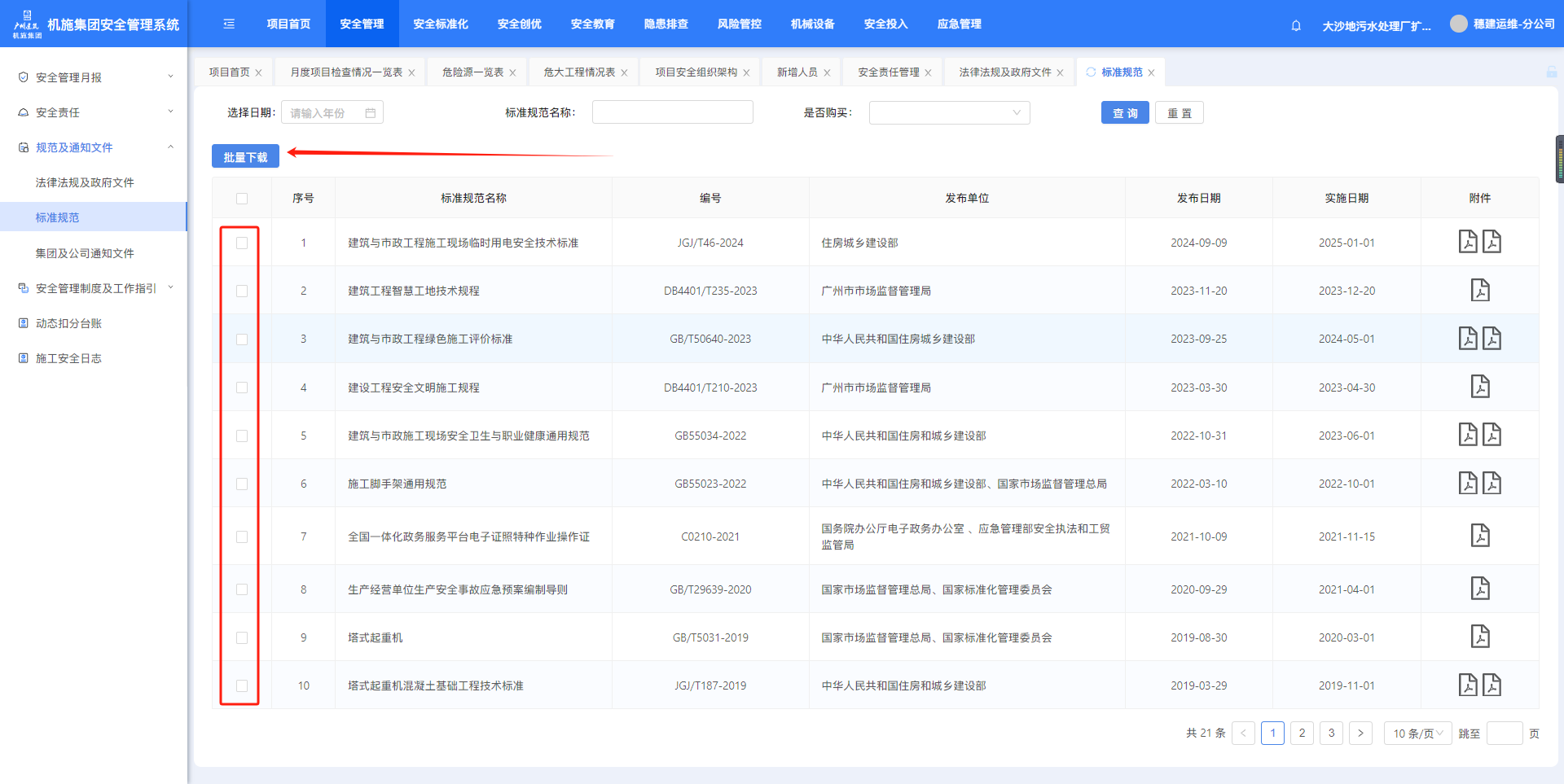This screenshot has height=784, width=1564.
Task: Click the 查询 search button
Action: pos(1124,113)
